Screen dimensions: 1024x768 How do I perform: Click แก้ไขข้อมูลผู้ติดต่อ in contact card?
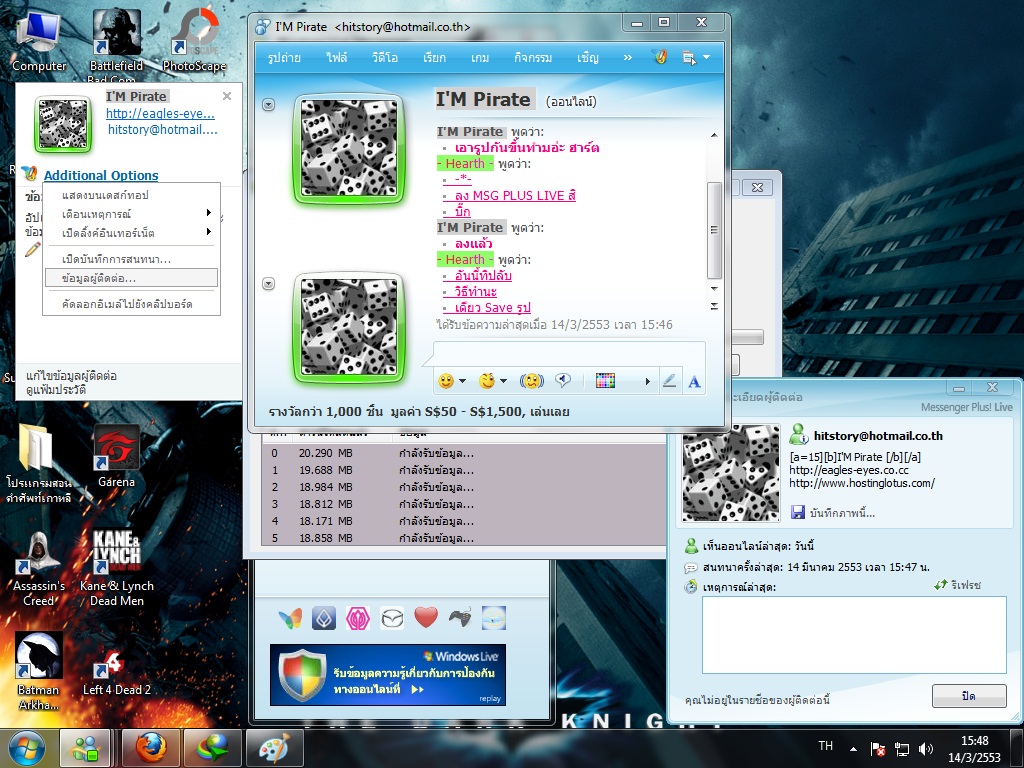click(x=71, y=376)
